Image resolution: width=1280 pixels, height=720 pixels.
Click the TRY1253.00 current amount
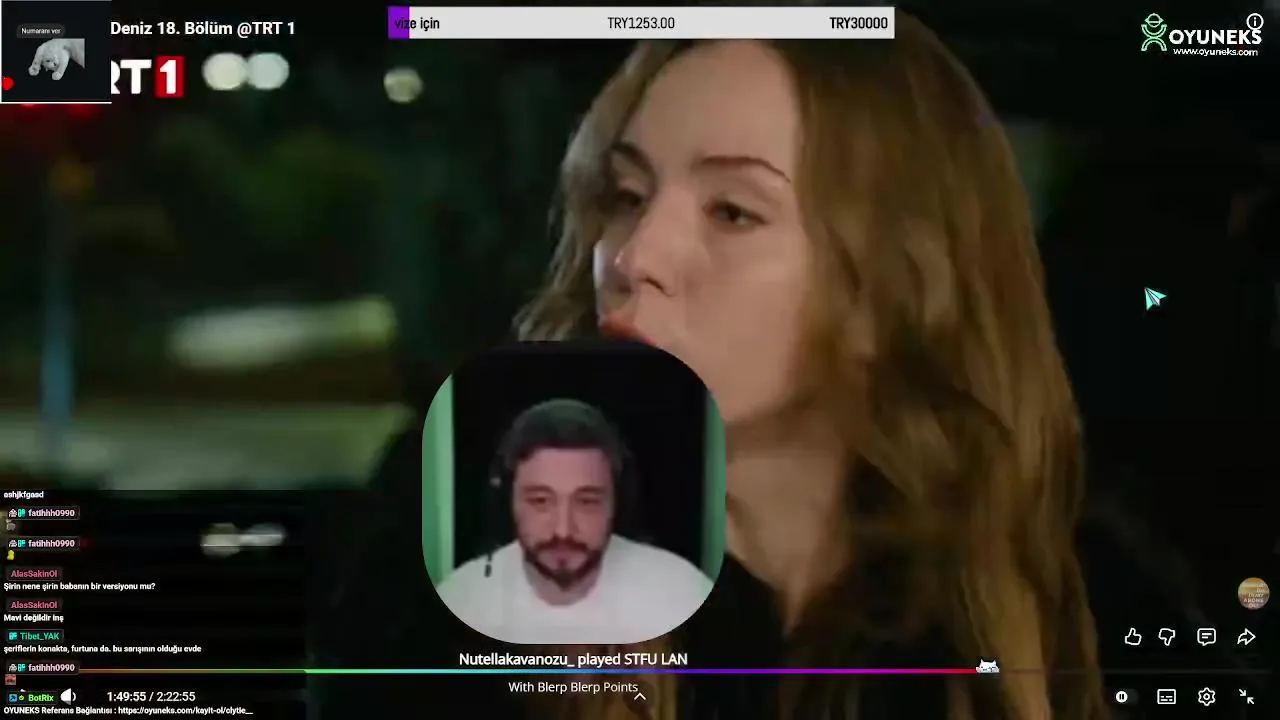coord(641,23)
